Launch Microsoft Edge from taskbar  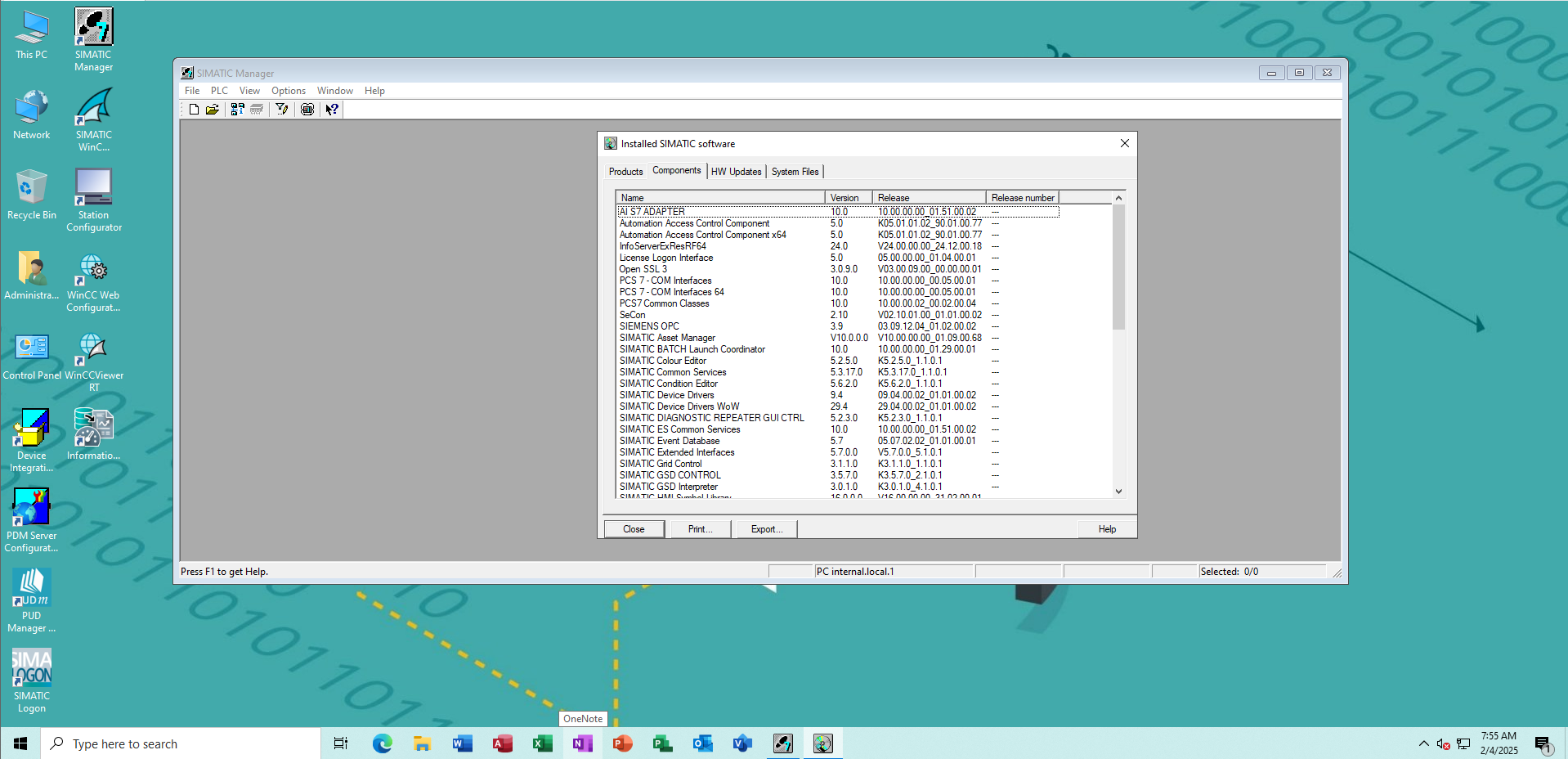point(382,743)
